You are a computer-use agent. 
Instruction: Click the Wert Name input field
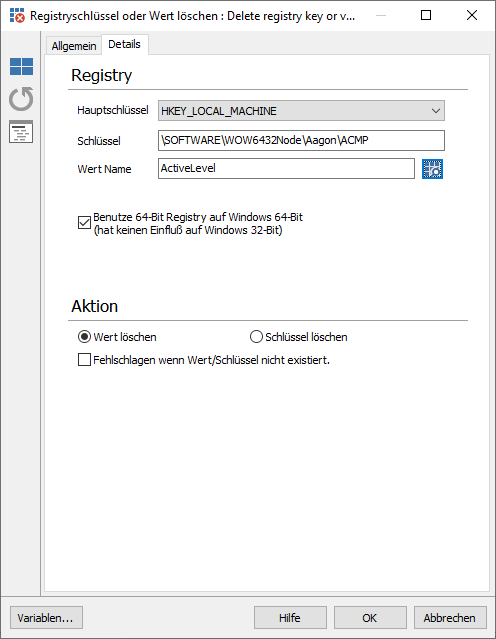click(x=286, y=168)
